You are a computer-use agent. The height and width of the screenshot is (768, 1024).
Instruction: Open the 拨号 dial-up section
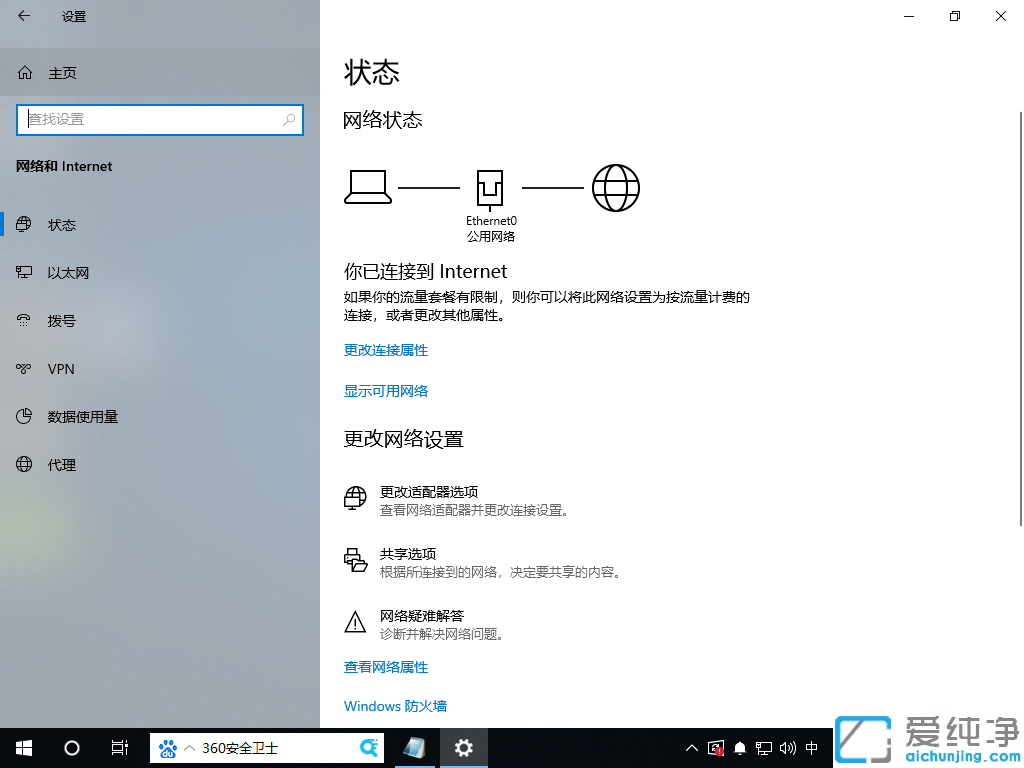pos(60,320)
